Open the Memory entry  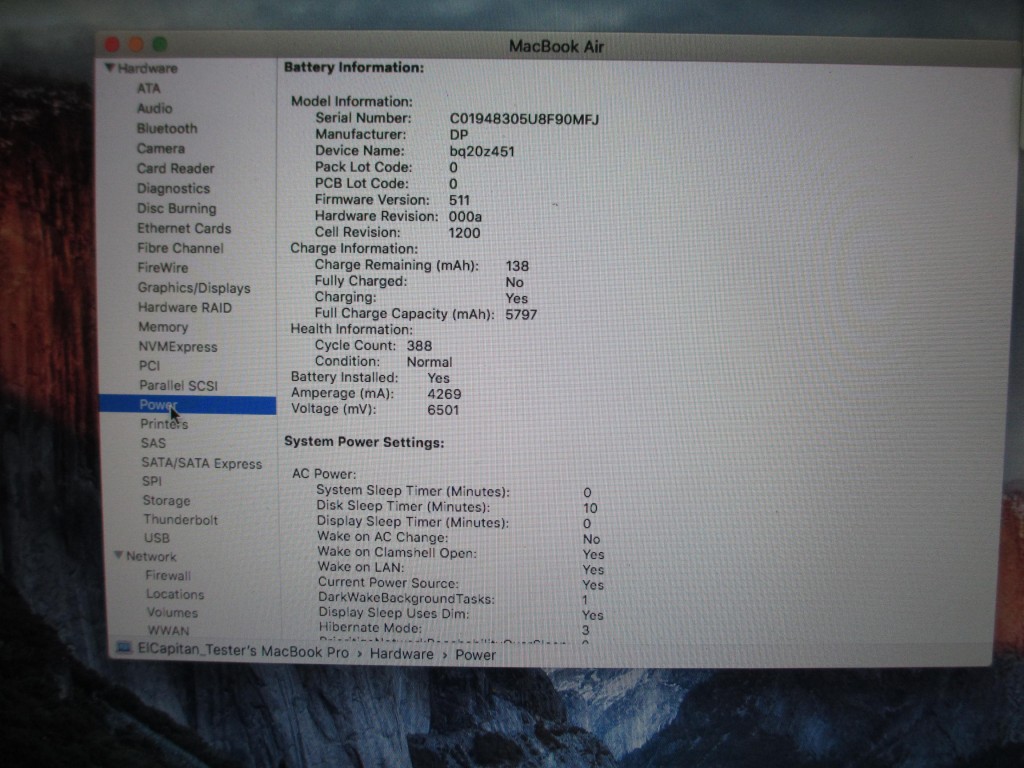point(163,327)
